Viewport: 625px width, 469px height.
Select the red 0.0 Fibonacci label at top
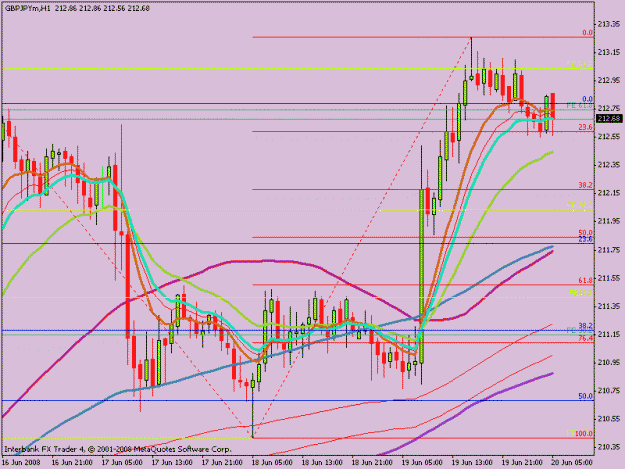point(587,33)
